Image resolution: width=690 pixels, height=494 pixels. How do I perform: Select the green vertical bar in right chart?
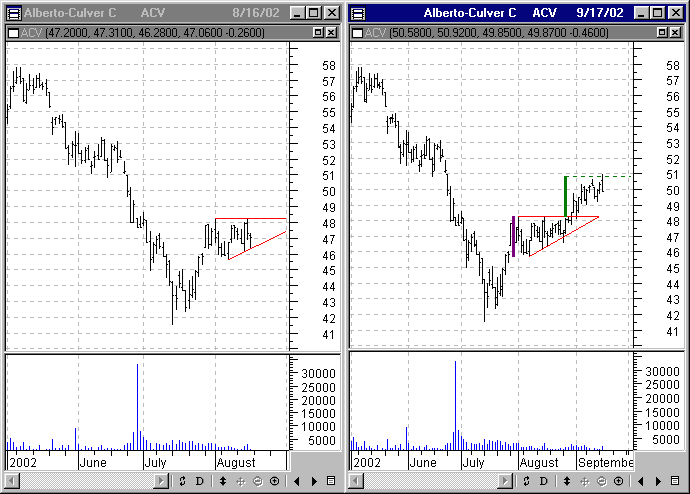(565, 196)
